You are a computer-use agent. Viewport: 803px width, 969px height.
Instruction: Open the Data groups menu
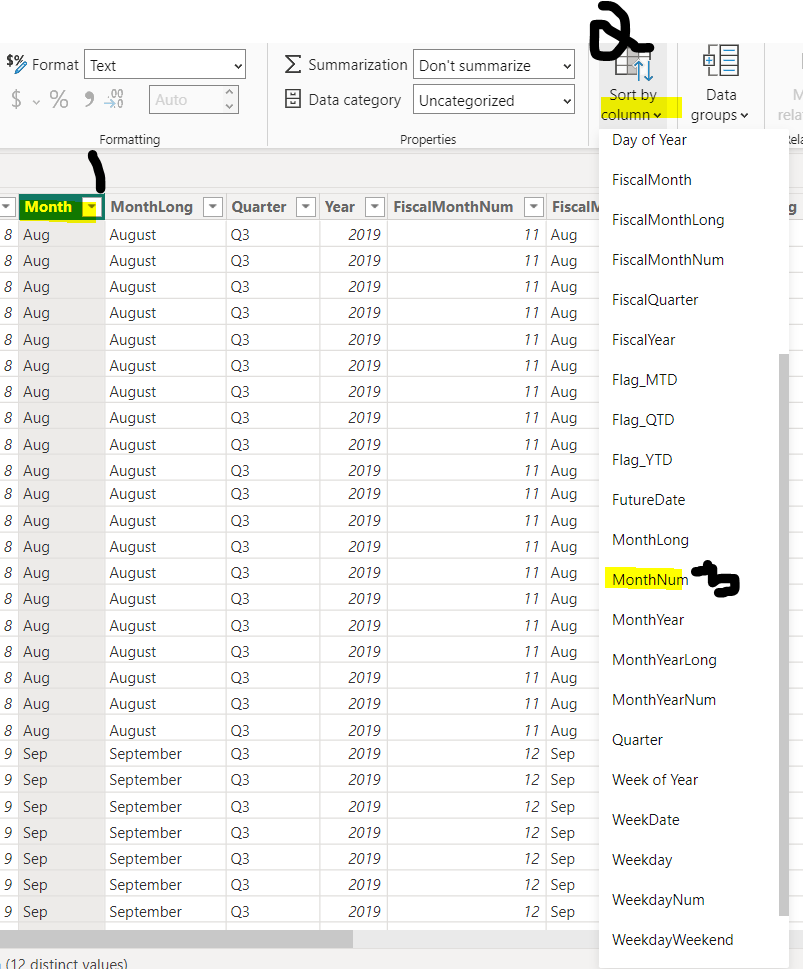pos(720,115)
